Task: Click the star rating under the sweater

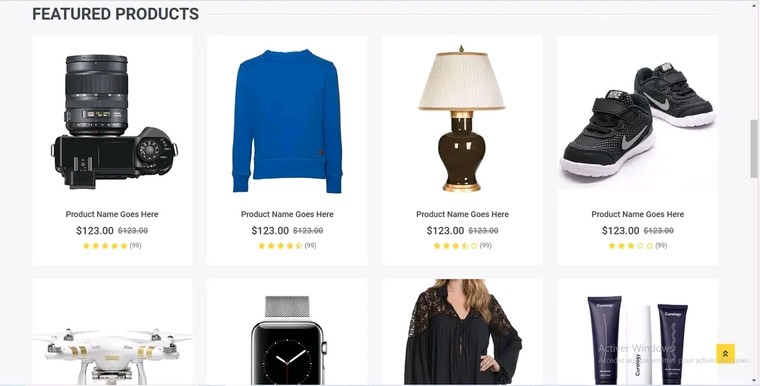Action: pyautogui.click(x=280, y=246)
